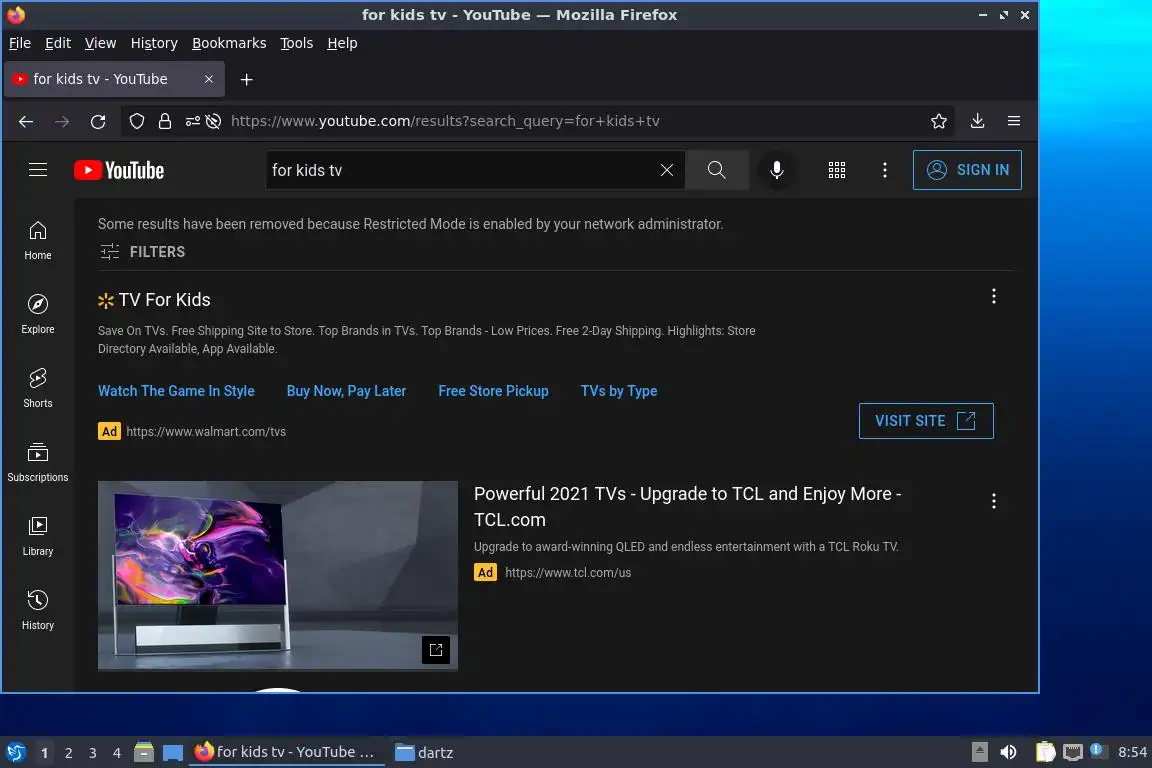Open 'TVs by Type' link
1152x768 pixels.
pyautogui.click(x=619, y=391)
